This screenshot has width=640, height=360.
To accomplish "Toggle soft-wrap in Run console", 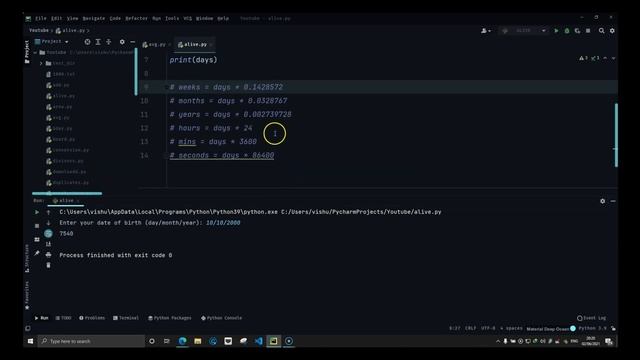I will pos(48,233).
